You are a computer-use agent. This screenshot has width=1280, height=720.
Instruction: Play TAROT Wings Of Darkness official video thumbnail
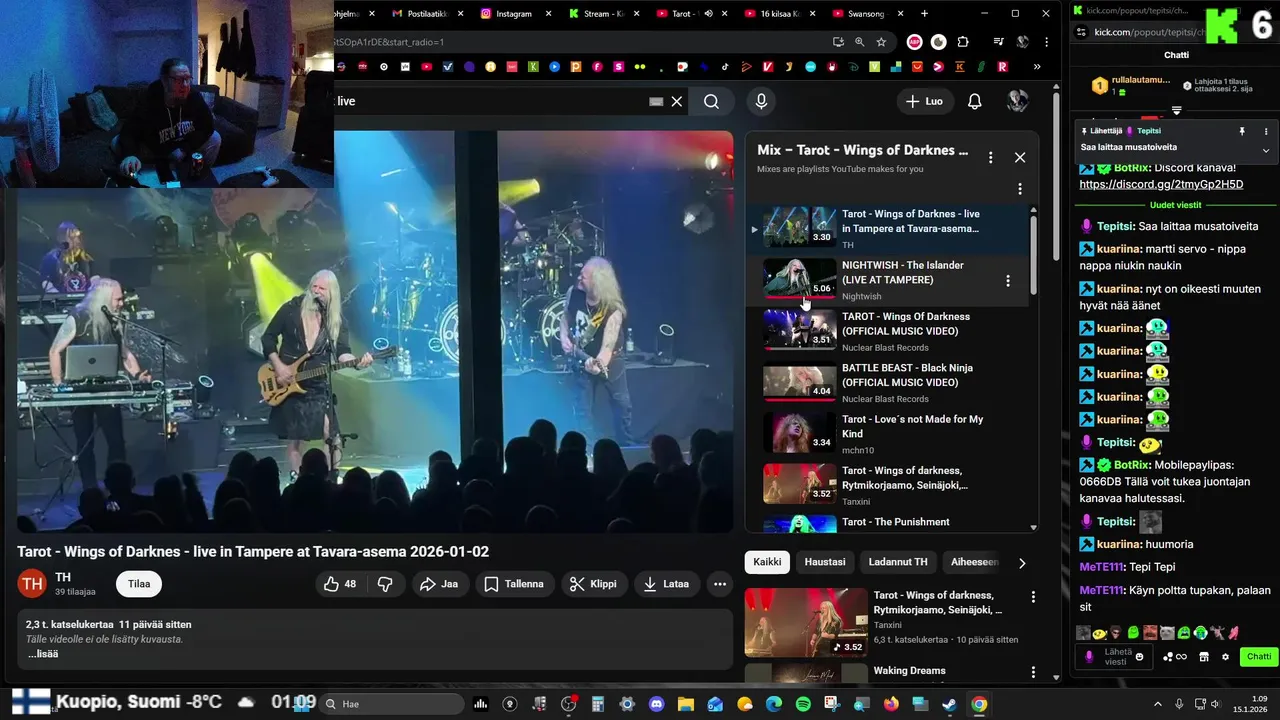pos(800,329)
